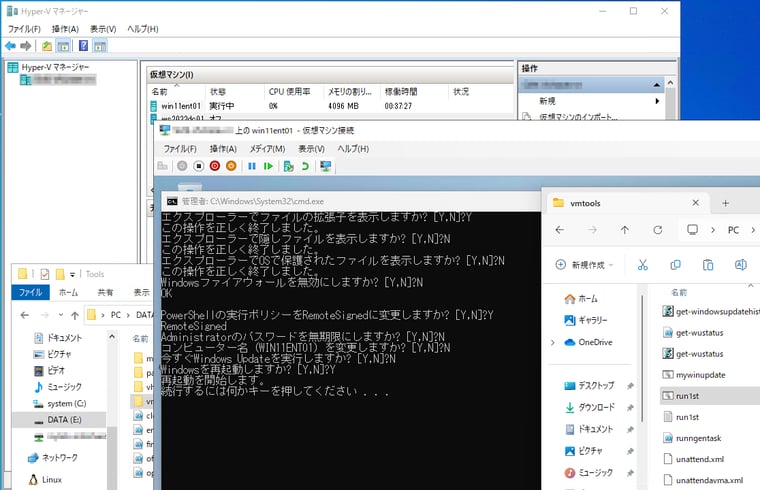Viewport: 760px width, 490px height.
Task: Open ファイル(F) menu in Hyper-V Manager
Action: pos(24,29)
